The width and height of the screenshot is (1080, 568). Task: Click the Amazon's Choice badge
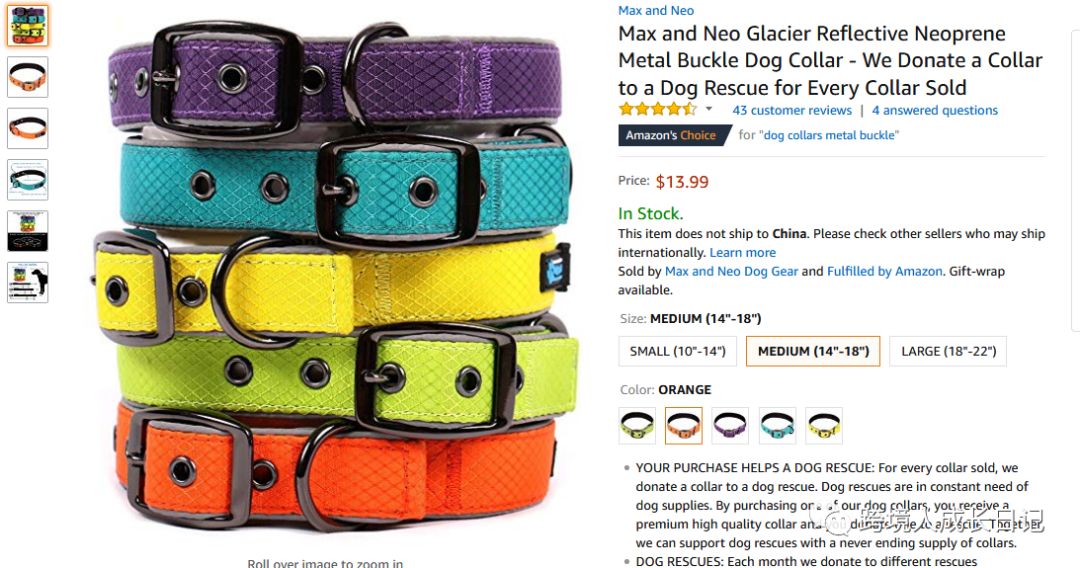tap(674, 135)
